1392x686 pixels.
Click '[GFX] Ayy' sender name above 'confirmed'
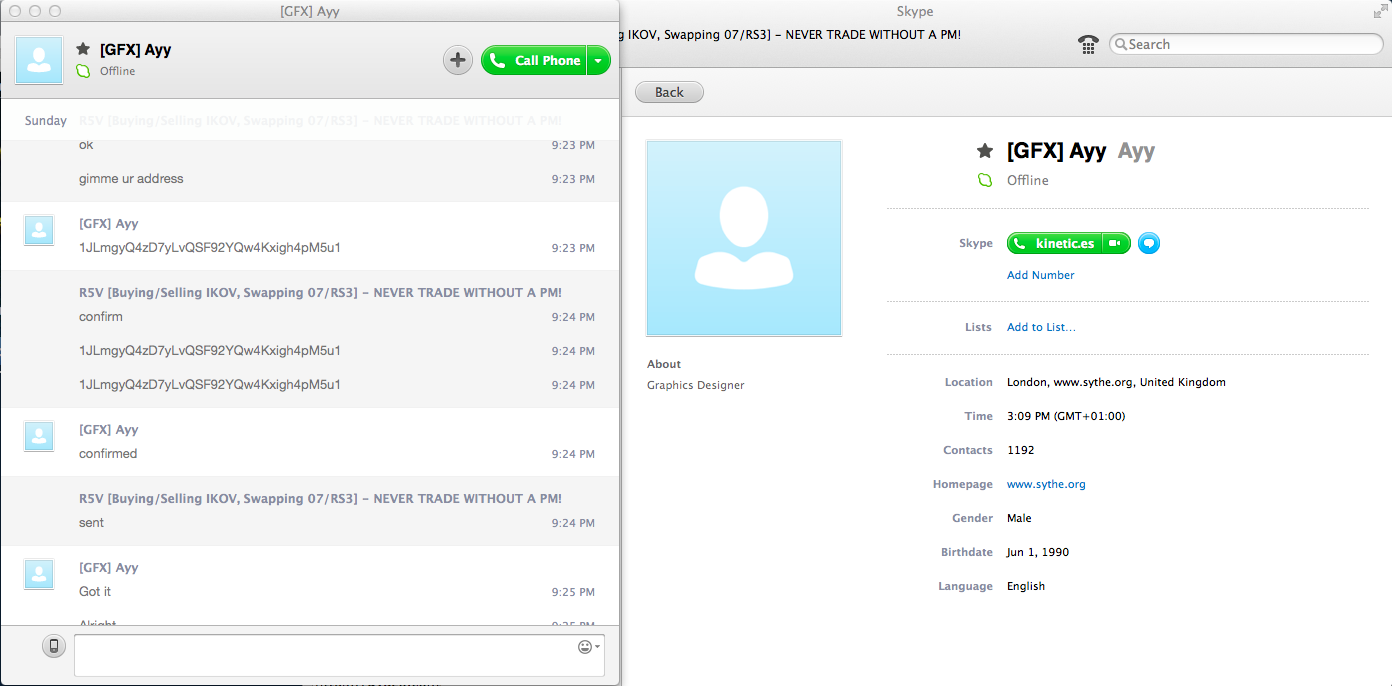click(x=109, y=430)
